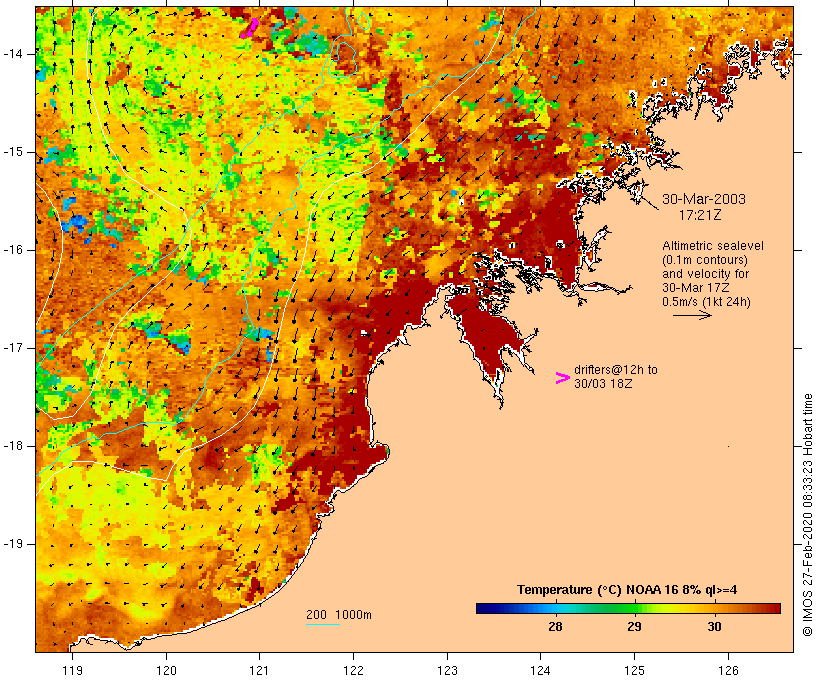Click the '200 1000m' bathymetry contour label

coord(339,615)
